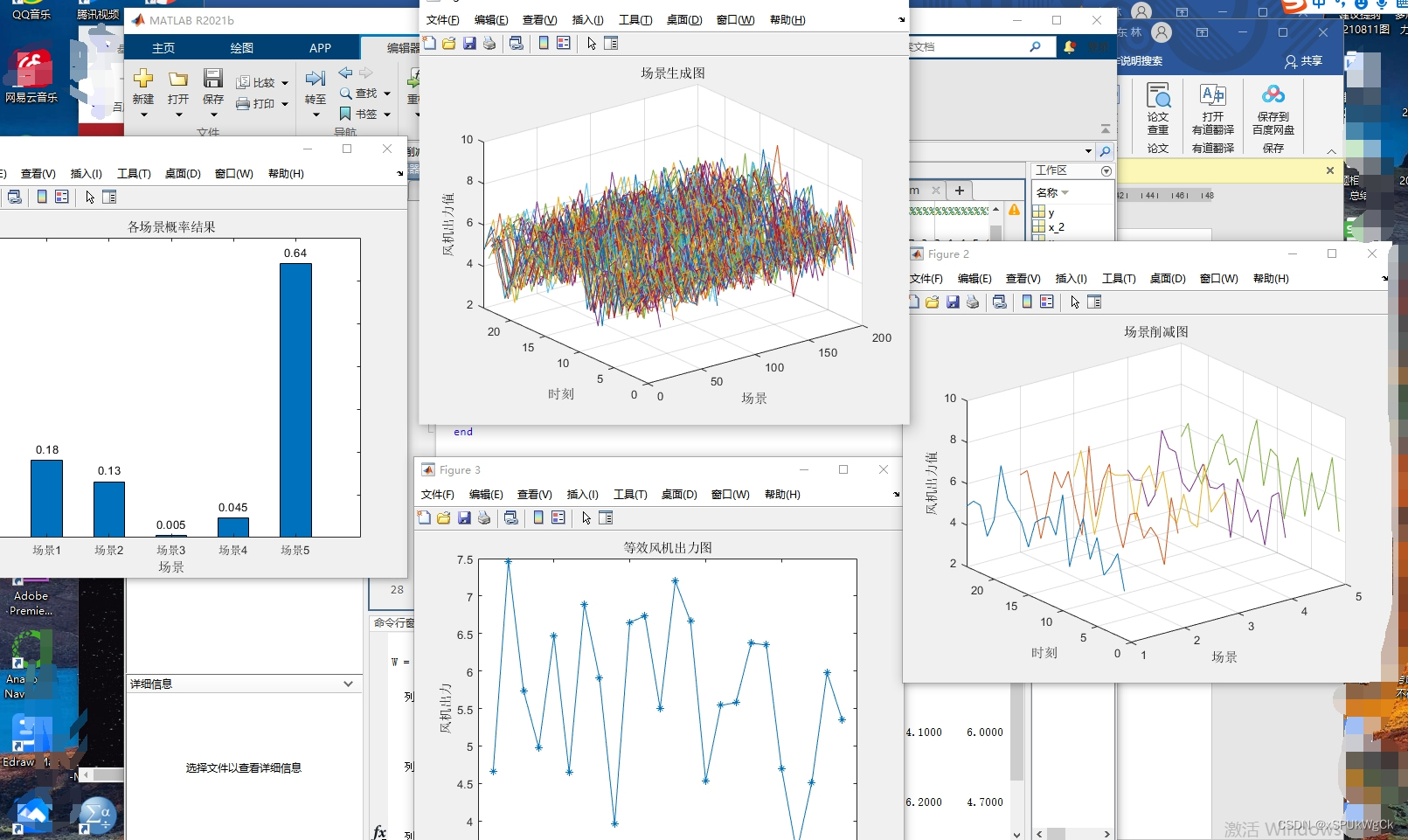Screen dimensions: 1408x840
Task: Open file icon in 场景生成图 figure toolbar
Action: point(449,43)
